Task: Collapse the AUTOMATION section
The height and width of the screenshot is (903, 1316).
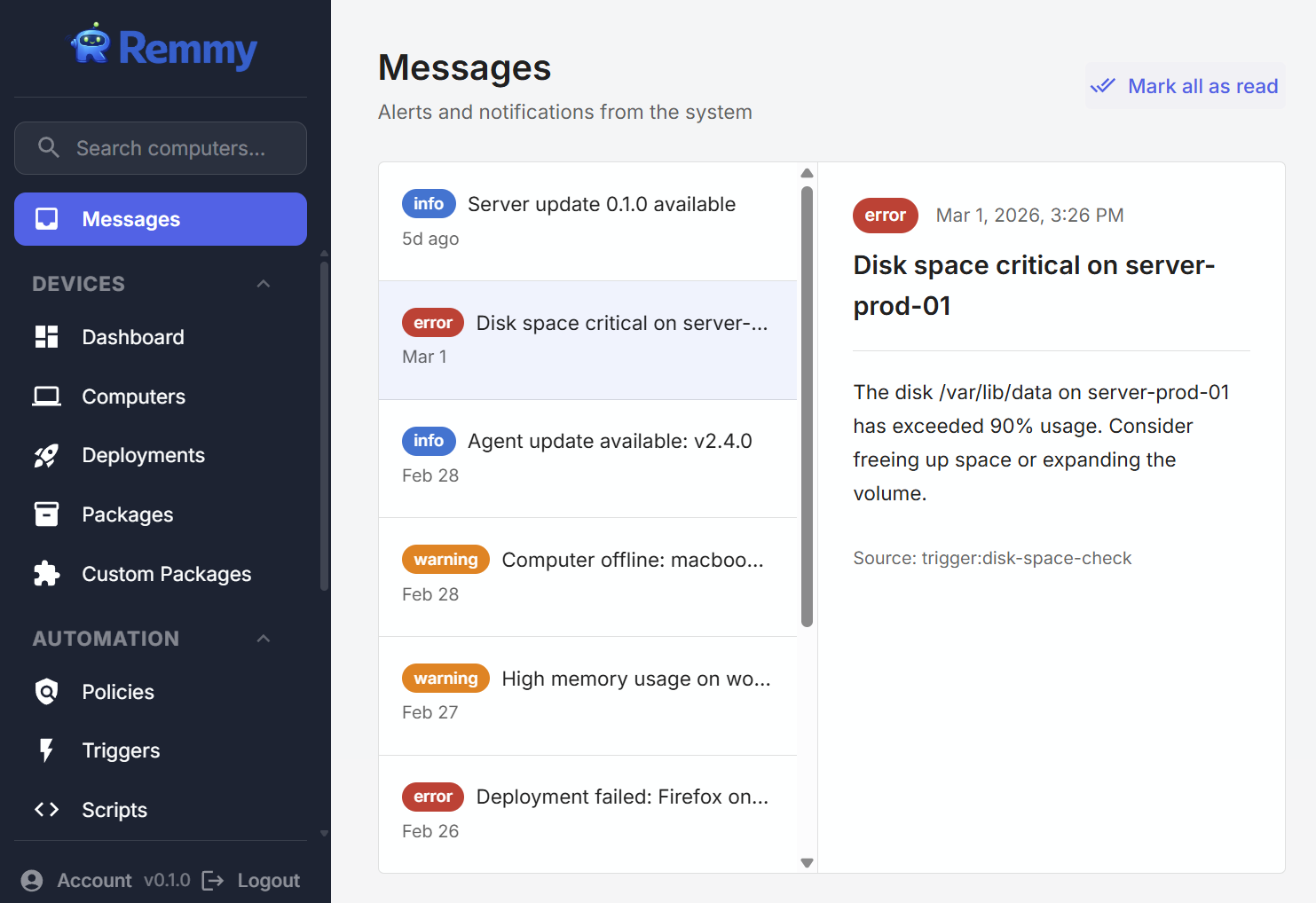Action: [263, 638]
